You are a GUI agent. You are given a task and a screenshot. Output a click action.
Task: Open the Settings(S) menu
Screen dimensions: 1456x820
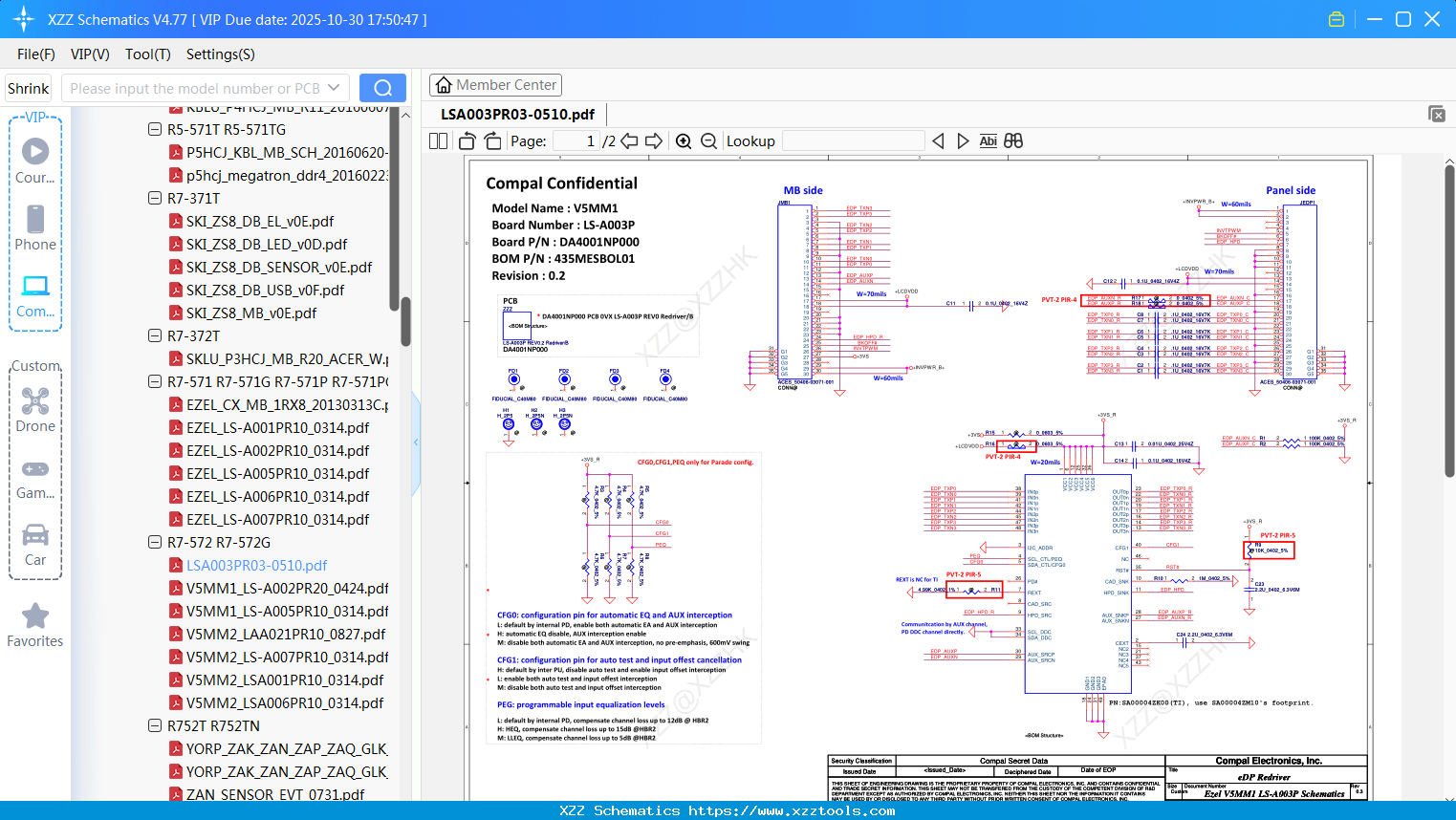(x=220, y=54)
